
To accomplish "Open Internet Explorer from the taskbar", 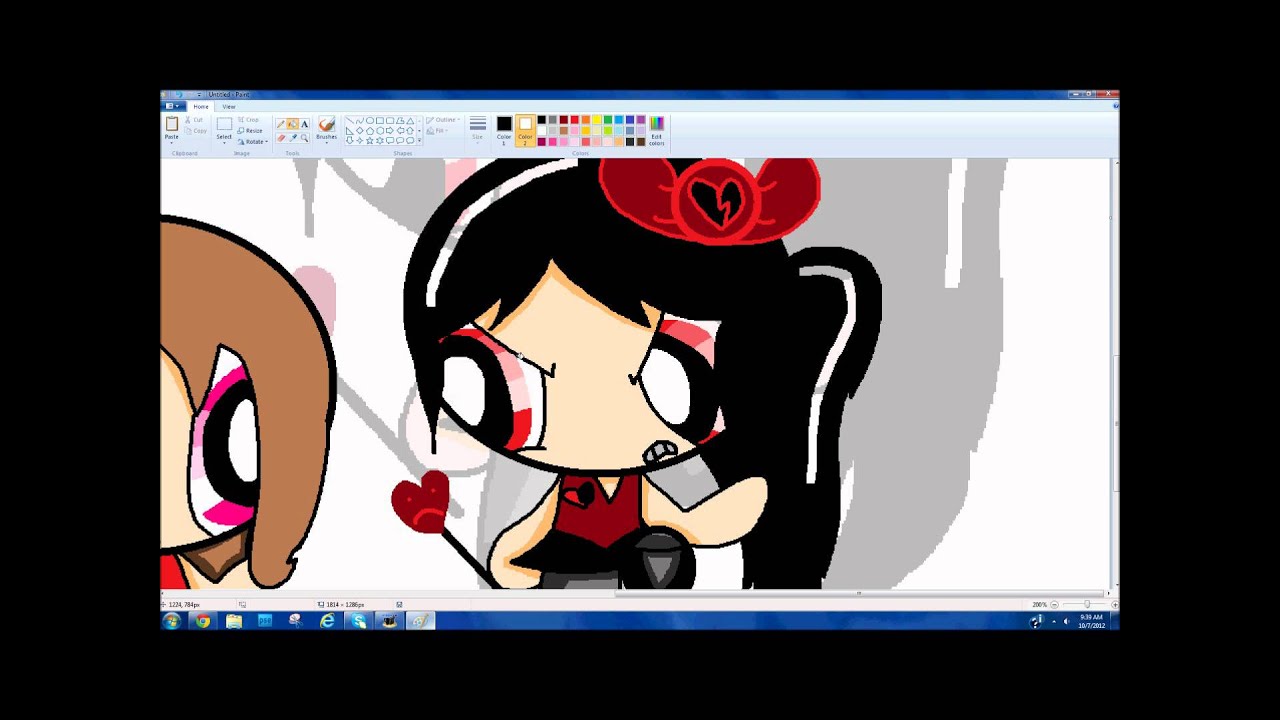I will point(327,621).
